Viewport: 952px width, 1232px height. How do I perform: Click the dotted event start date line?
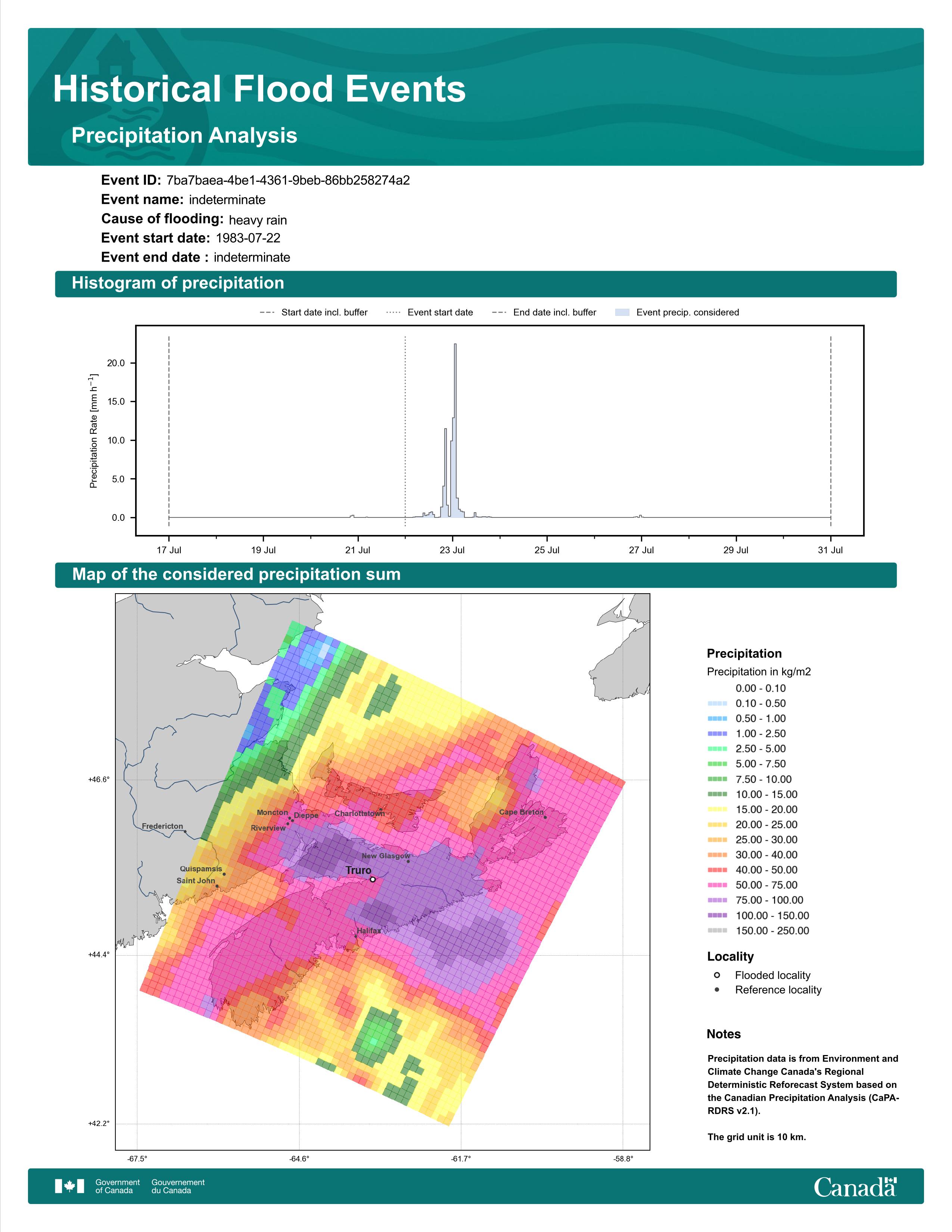click(405, 432)
